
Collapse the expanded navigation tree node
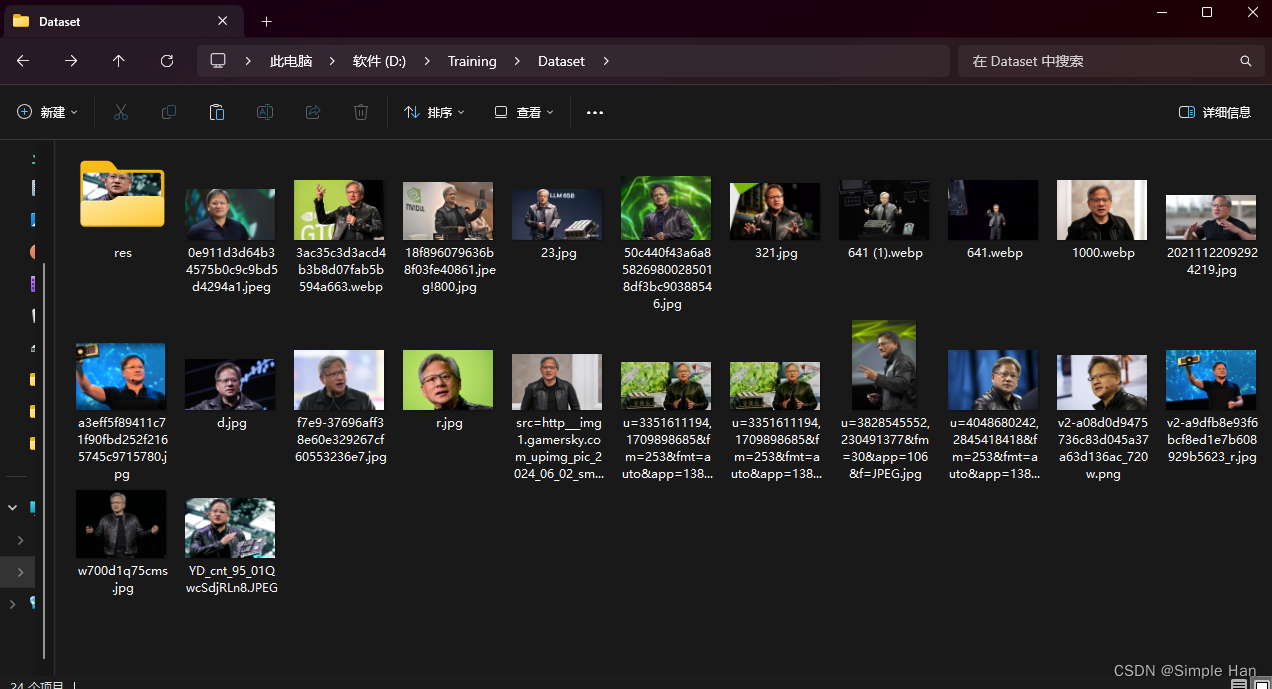[13, 508]
